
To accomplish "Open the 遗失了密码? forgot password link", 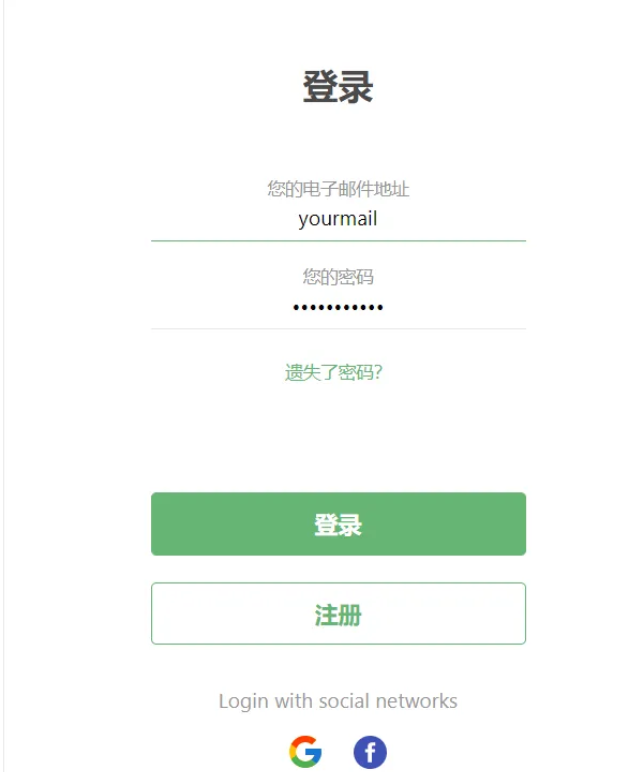I will coord(334,373).
